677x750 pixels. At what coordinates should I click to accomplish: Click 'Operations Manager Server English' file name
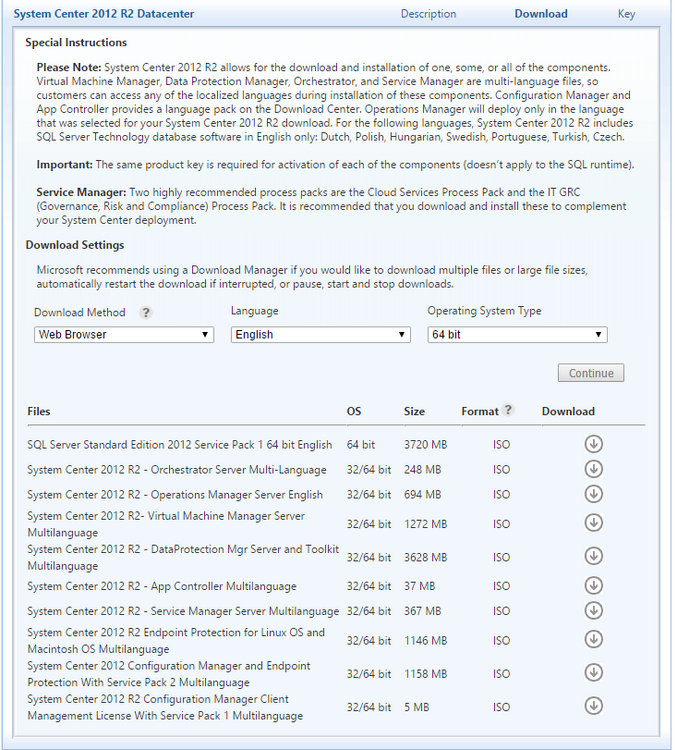coord(175,495)
